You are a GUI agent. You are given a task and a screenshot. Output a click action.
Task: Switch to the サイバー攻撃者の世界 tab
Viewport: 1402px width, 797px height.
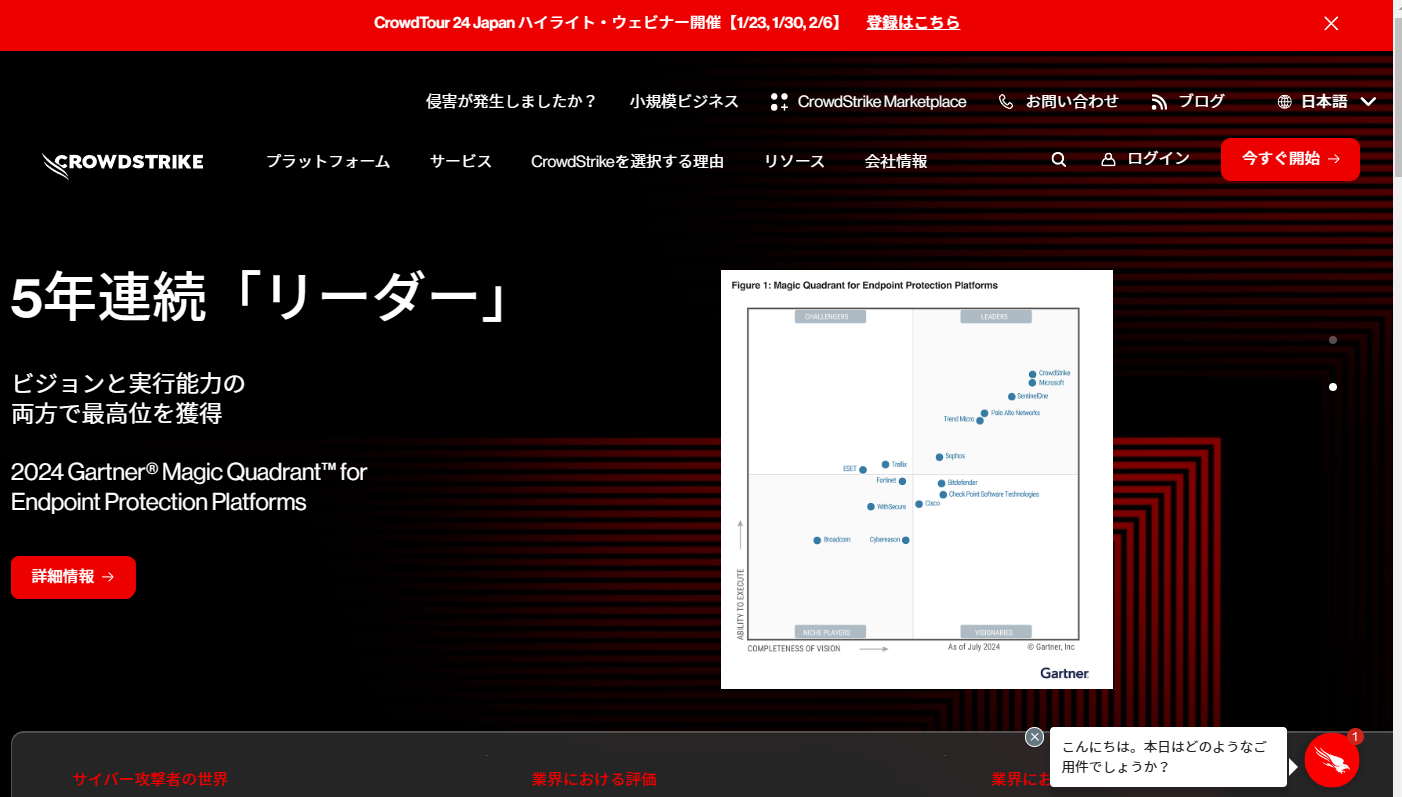150,779
